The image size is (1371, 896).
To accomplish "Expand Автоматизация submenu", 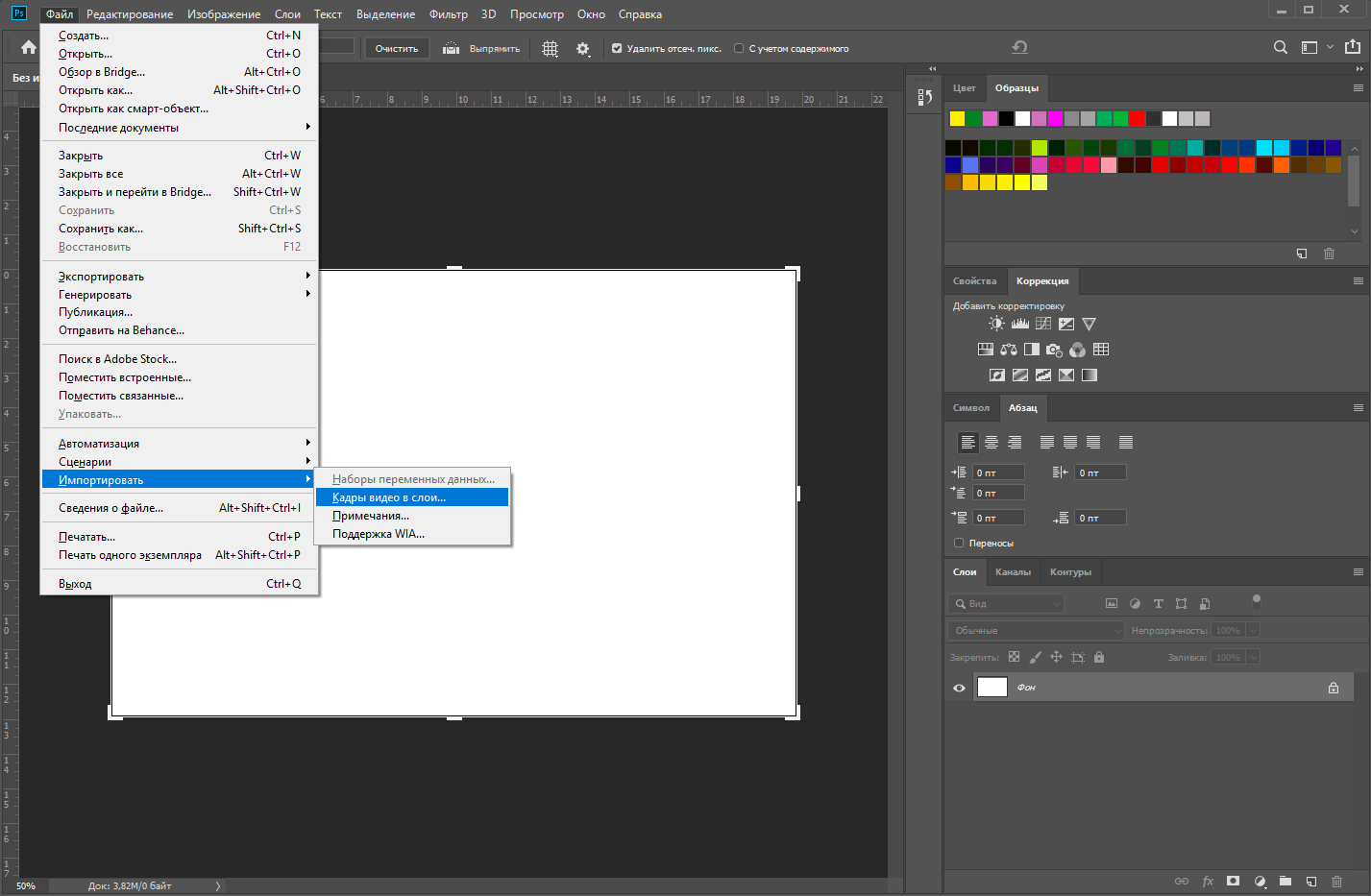I will click(x=179, y=444).
